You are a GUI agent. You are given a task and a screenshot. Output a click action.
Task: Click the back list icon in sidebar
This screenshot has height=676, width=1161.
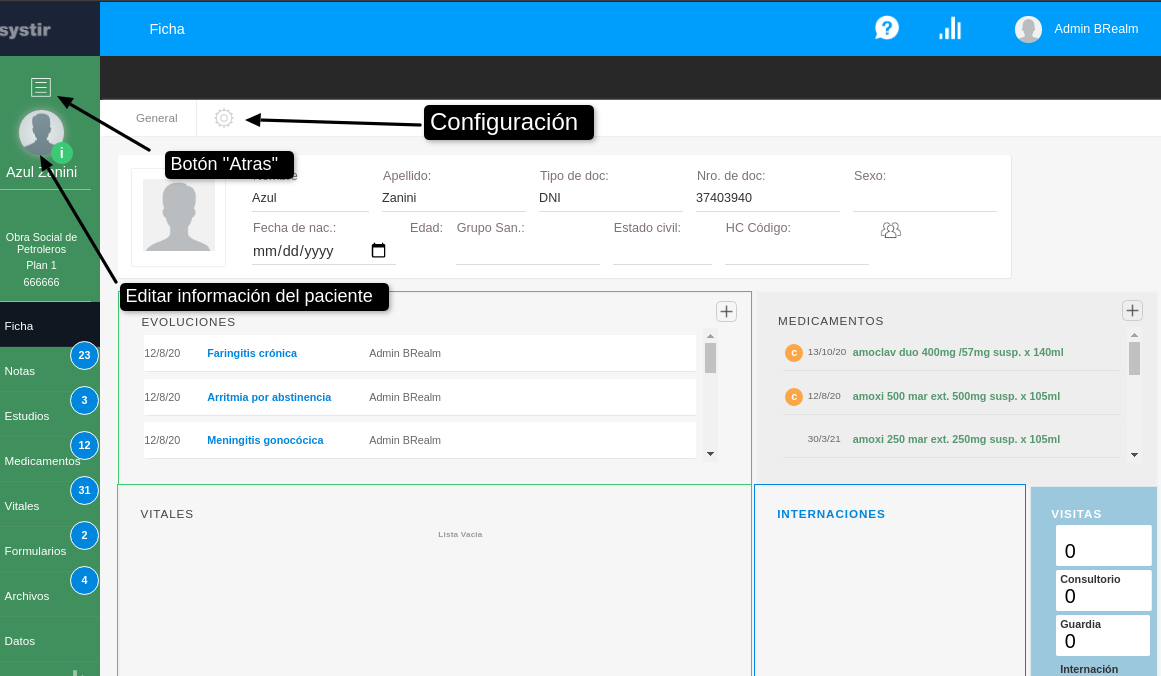41,87
